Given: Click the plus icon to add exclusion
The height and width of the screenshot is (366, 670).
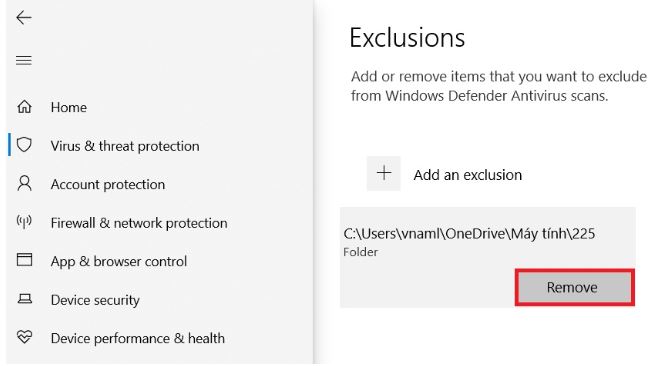Looking at the screenshot, I should [x=384, y=173].
